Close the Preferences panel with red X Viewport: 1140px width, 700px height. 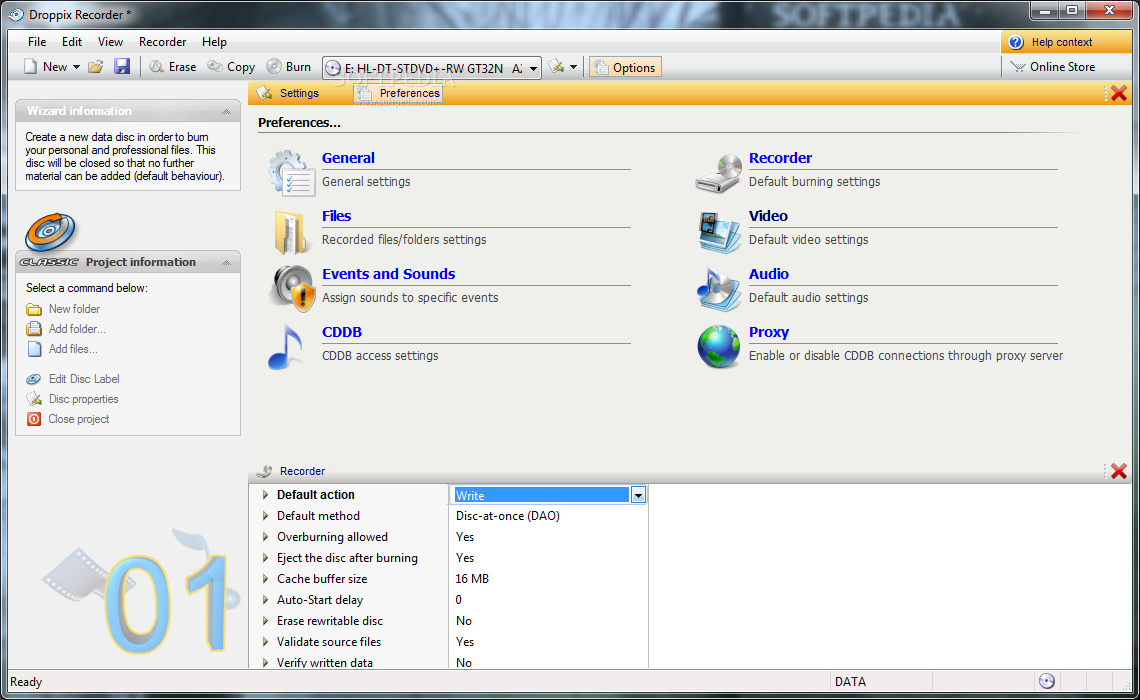pyautogui.click(x=1119, y=93)
